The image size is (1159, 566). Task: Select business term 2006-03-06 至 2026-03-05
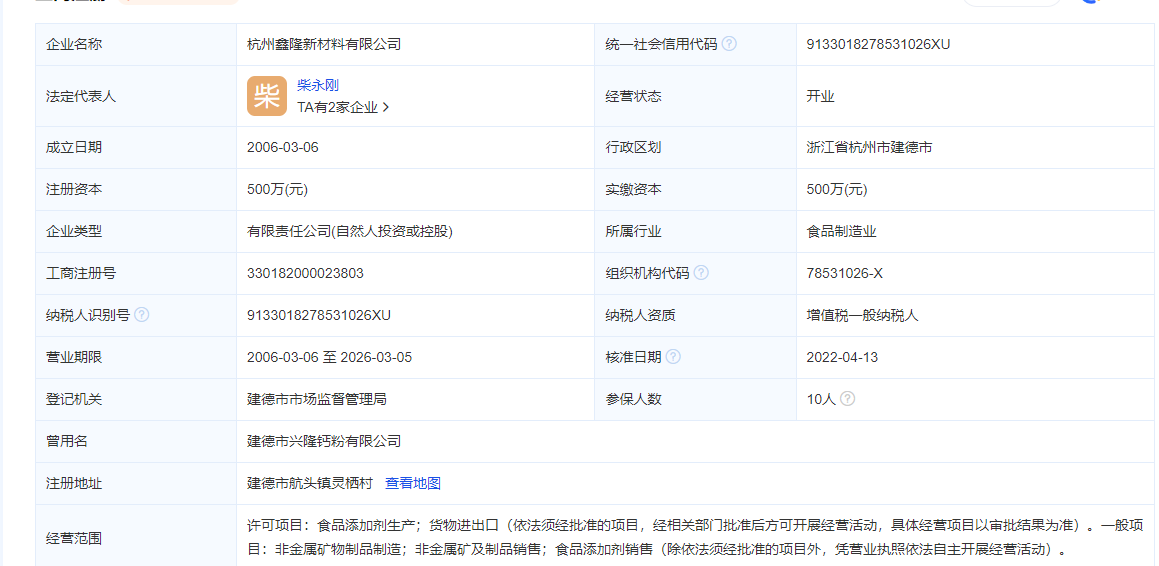coord(329,358)
